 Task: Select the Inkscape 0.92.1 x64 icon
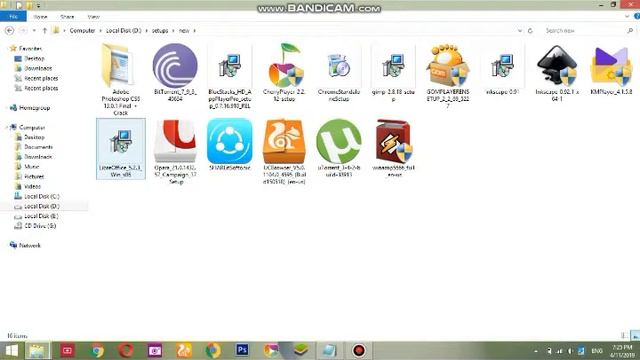(x=557, y=65)
